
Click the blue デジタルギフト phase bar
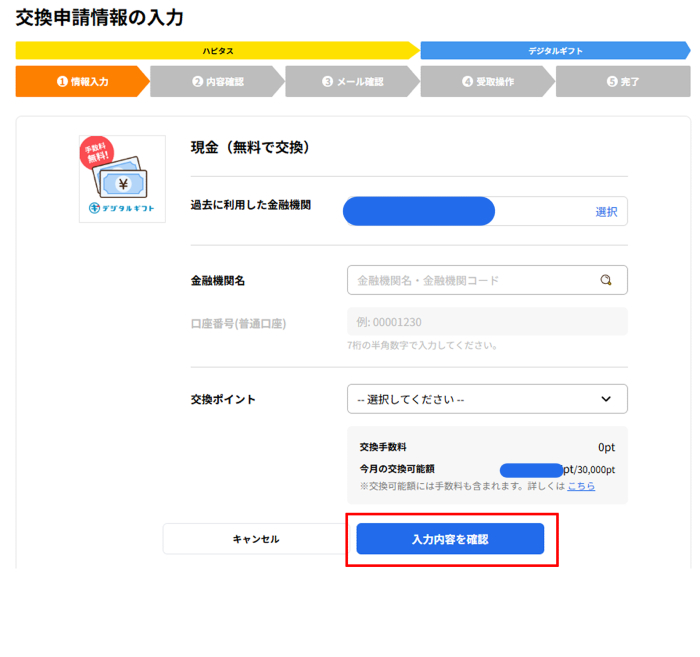555,50
